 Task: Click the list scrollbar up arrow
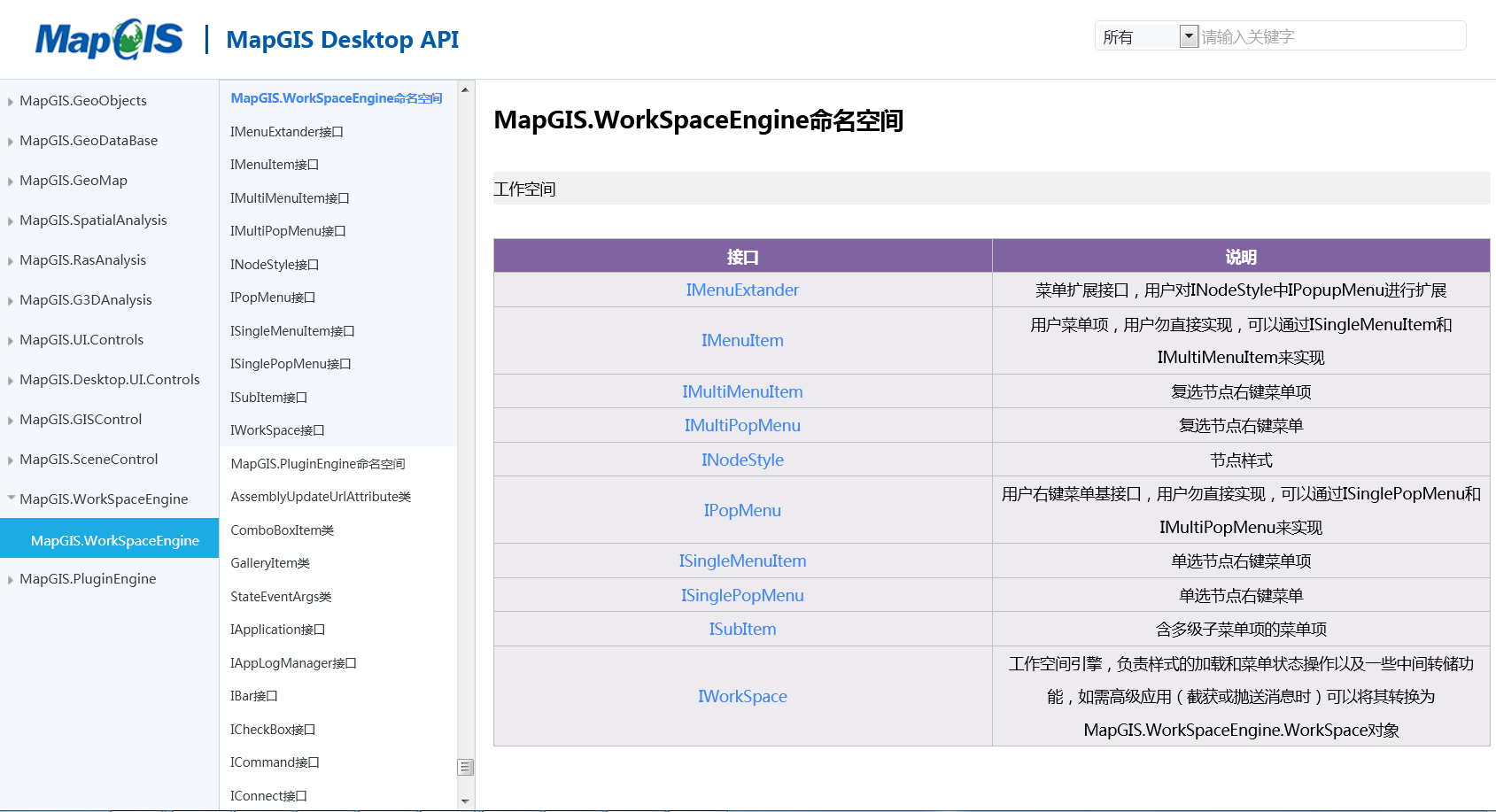[466, 89]
